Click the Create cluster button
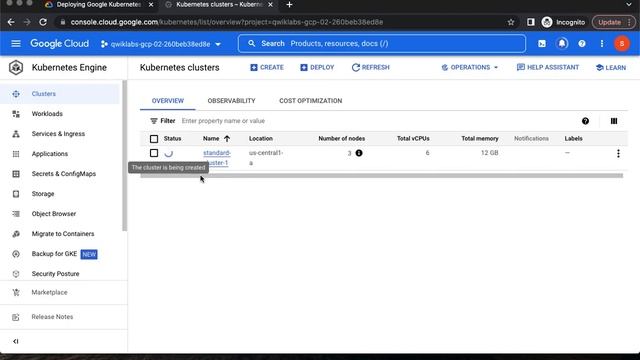 coord(267,67)
